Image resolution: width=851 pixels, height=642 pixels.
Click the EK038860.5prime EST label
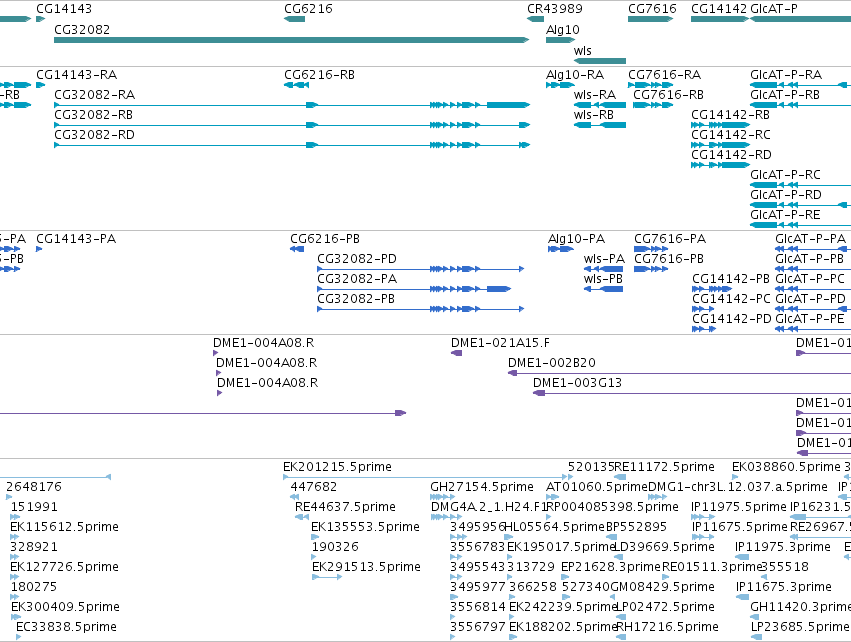coord(786,467)
